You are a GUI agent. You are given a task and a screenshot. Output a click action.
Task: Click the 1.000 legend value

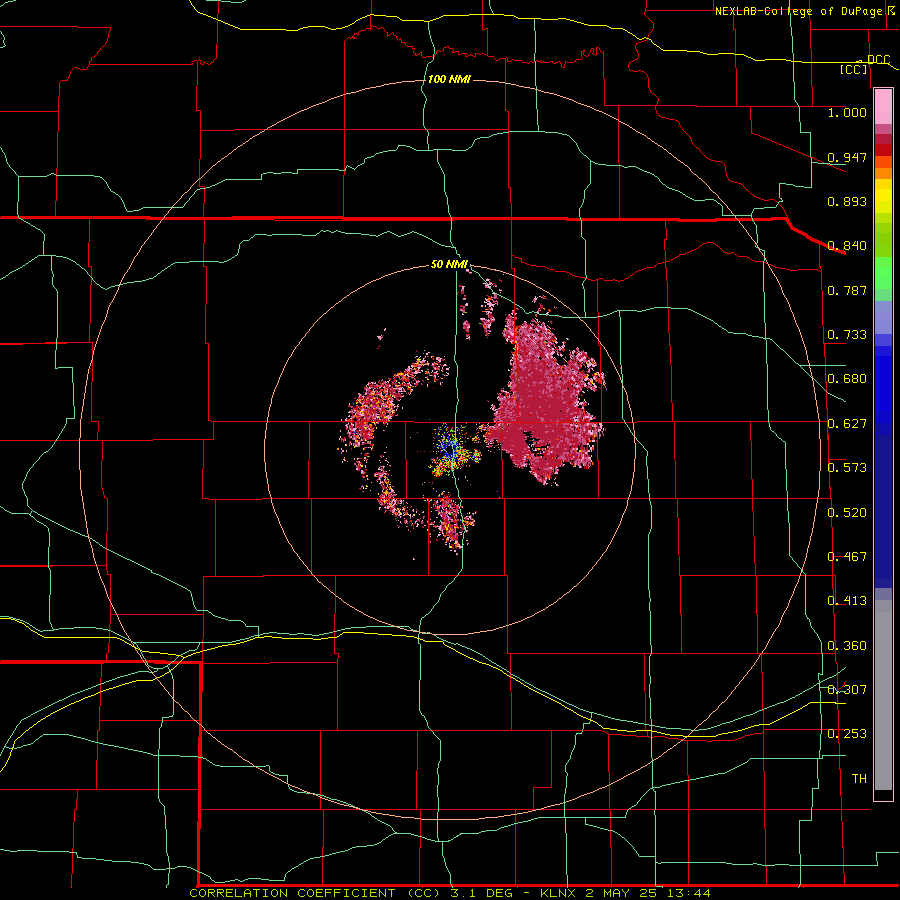point(847,112)
